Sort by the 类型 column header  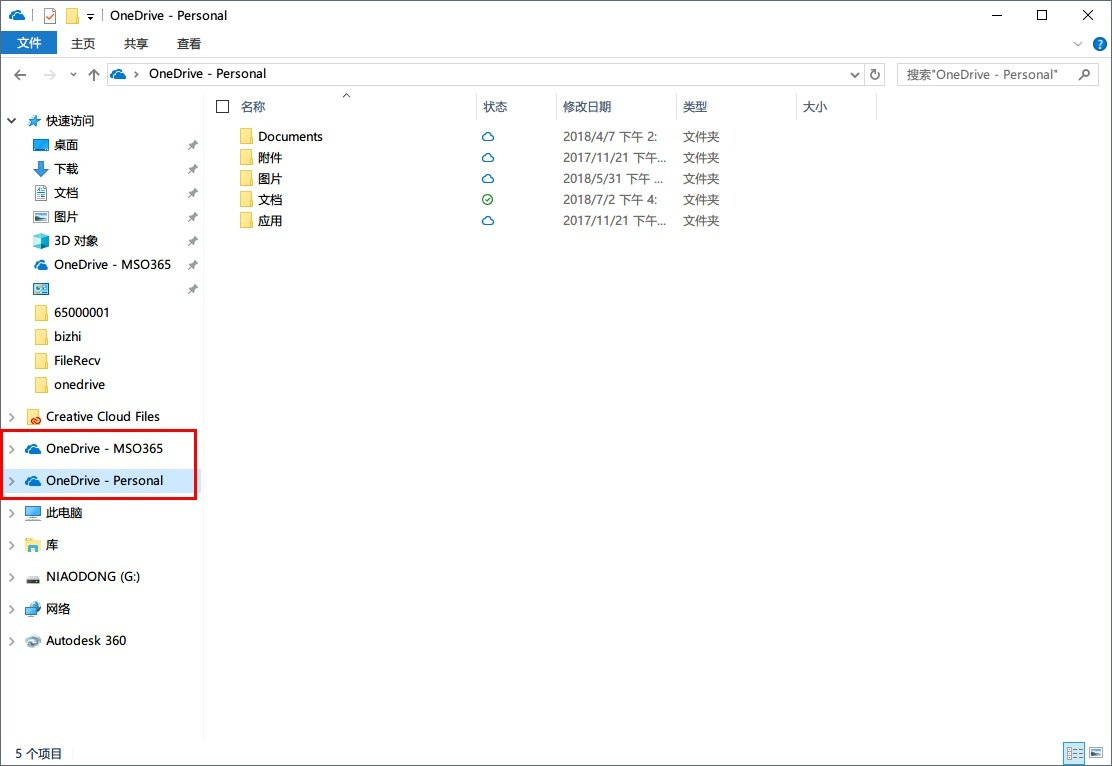click(695, 106)
